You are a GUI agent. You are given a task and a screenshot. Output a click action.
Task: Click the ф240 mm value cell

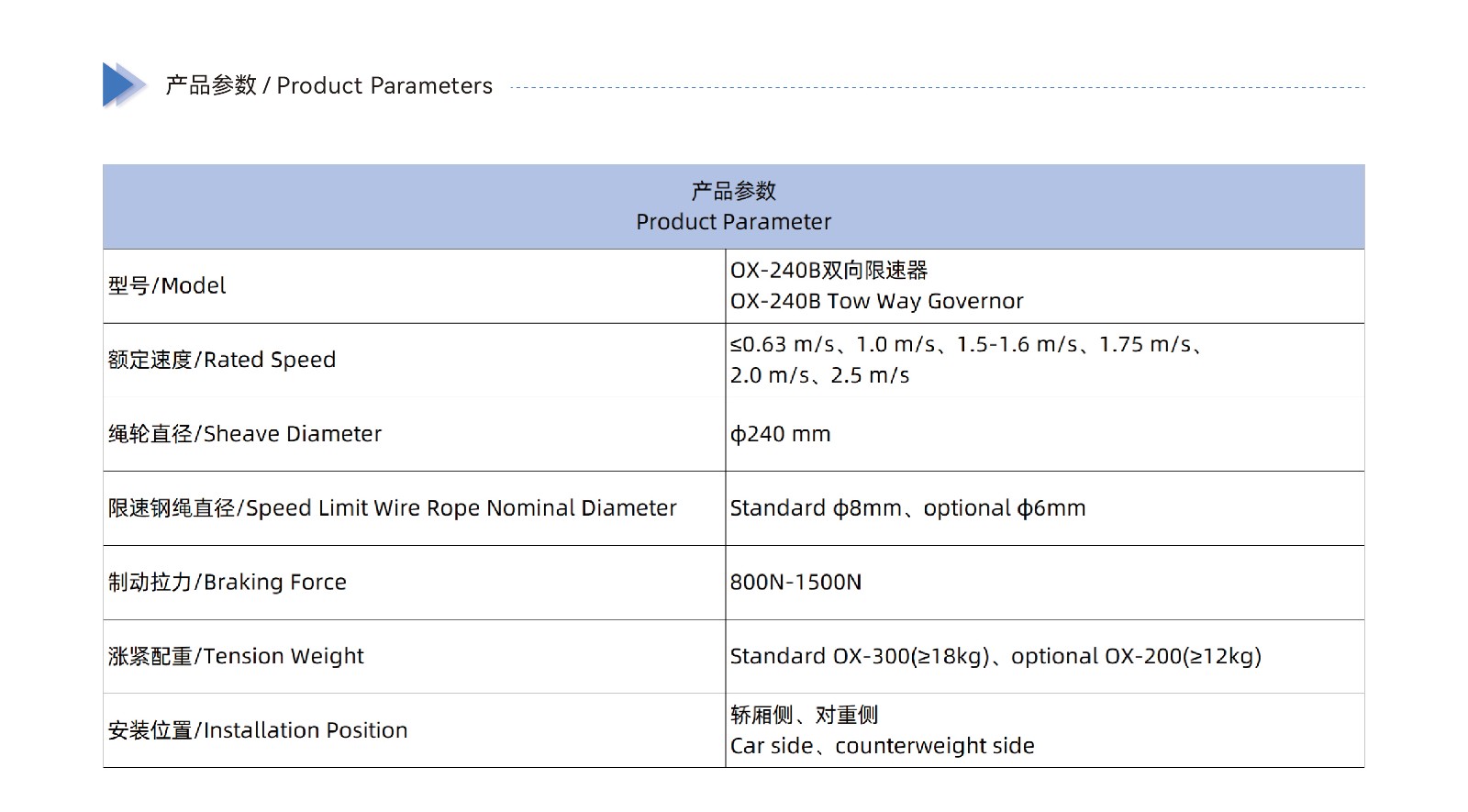click(x=1044, y=434)
